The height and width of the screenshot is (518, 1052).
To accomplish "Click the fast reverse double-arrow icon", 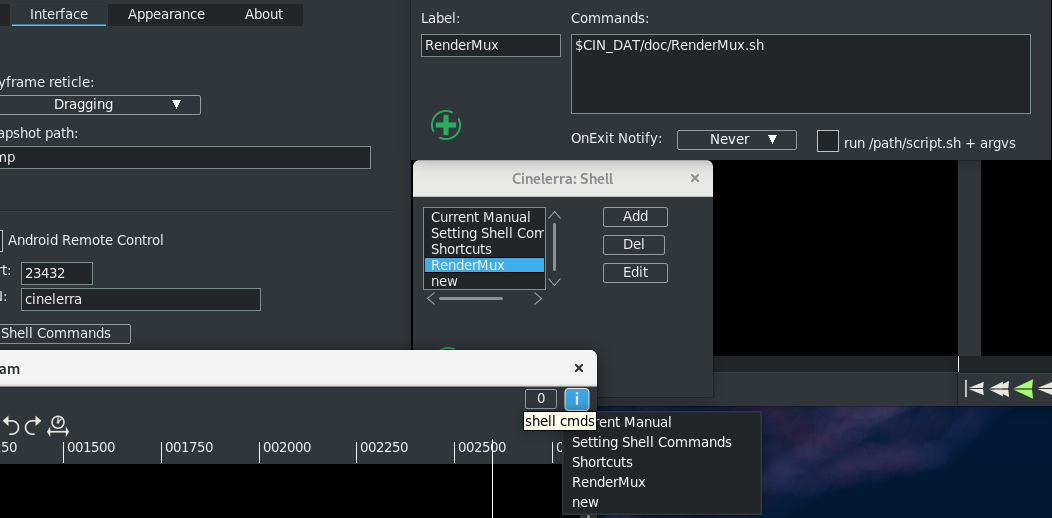I will tap(999, 389).
